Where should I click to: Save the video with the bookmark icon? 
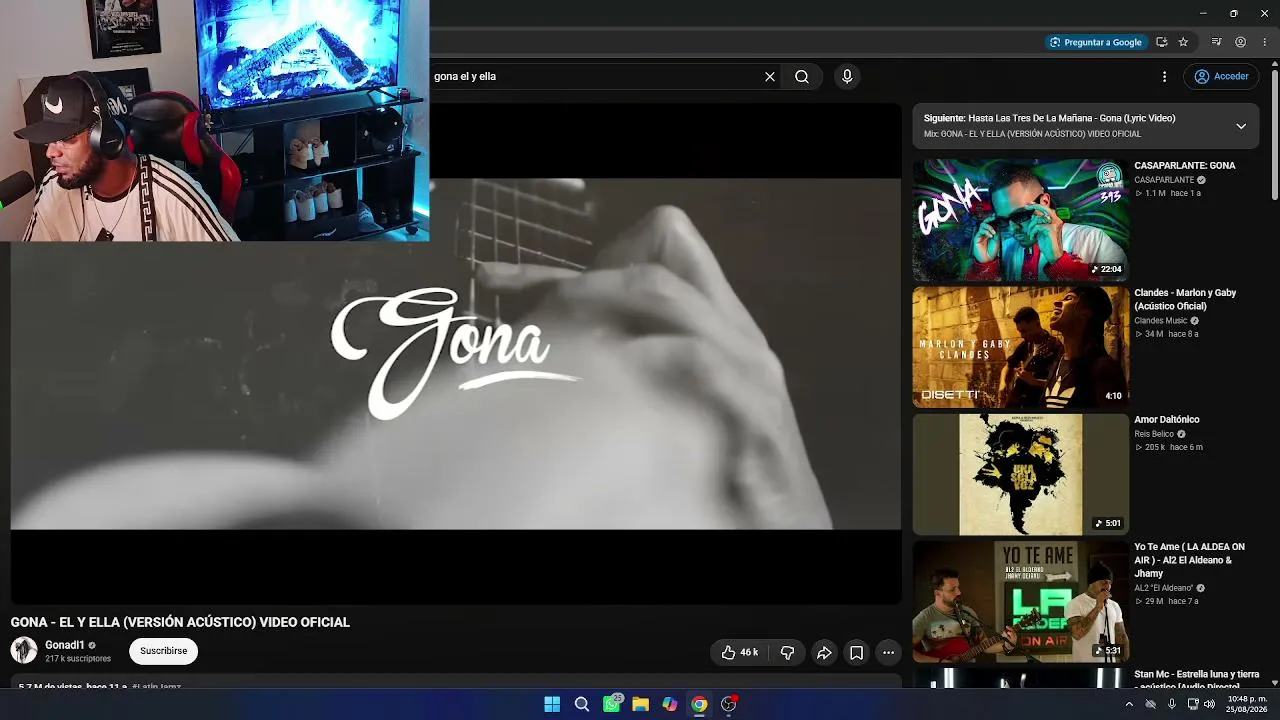pos(856,653)
